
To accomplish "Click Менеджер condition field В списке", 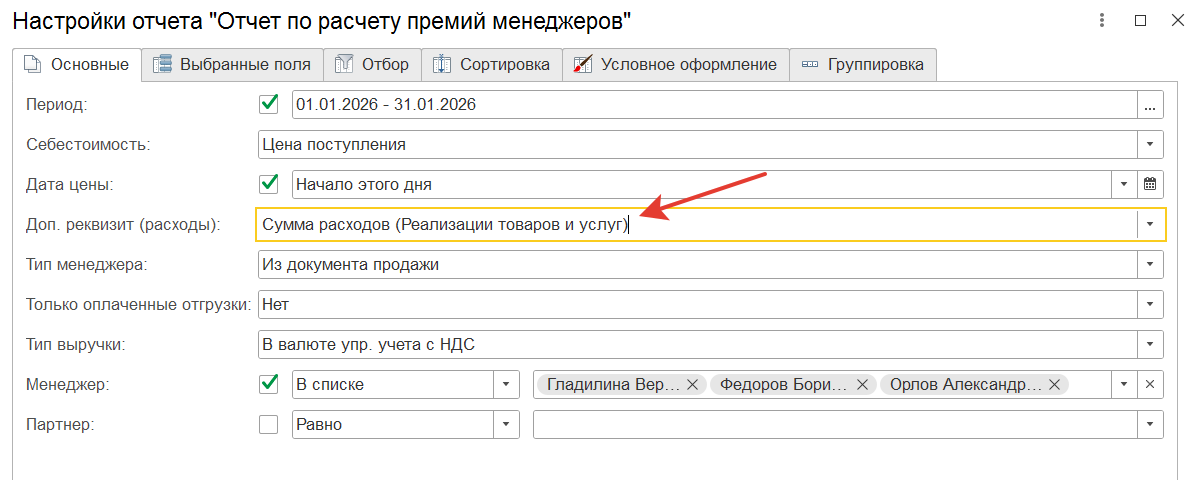I will click(394, 385).
